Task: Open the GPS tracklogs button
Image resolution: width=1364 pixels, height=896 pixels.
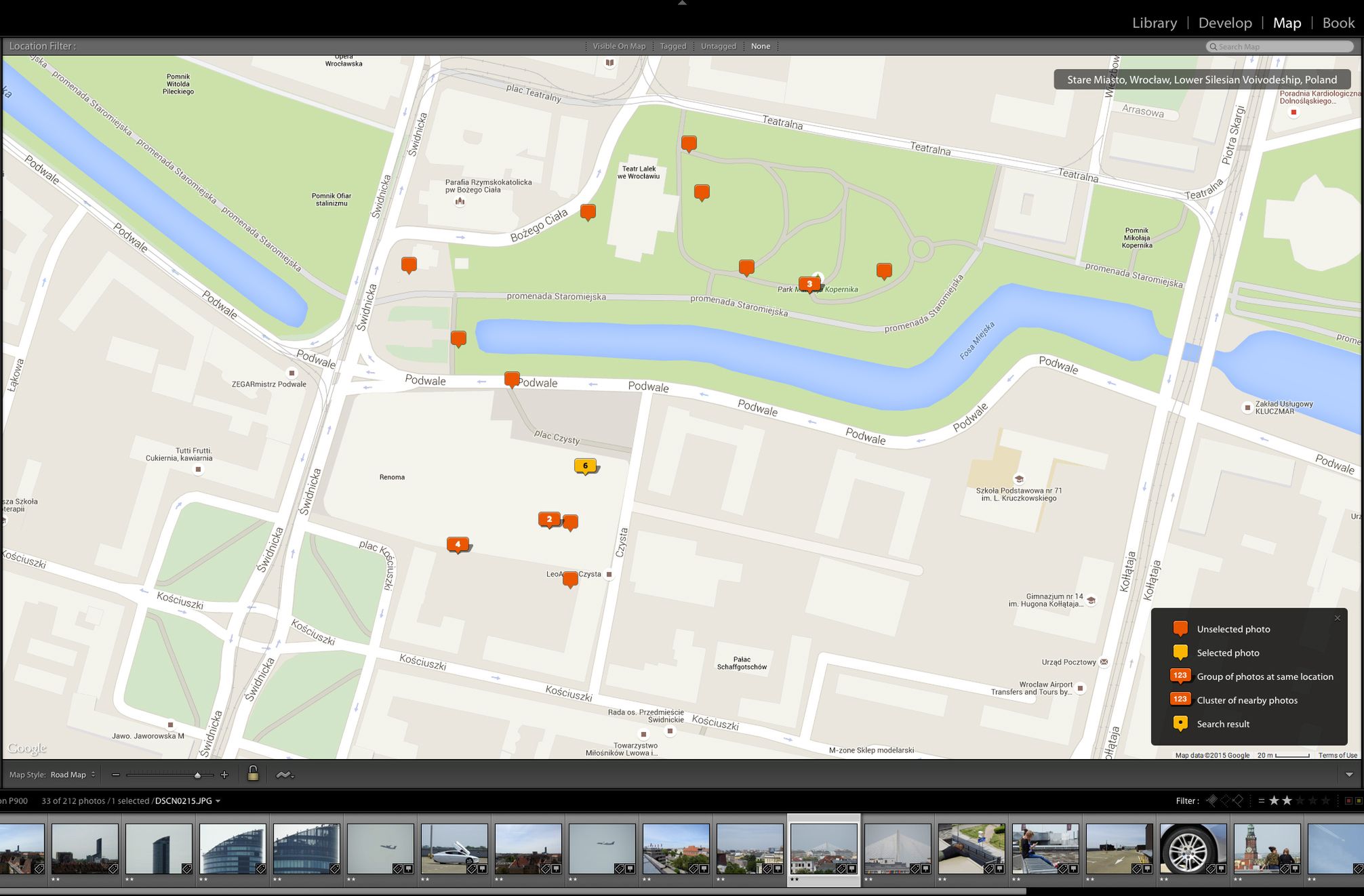Action: click(x=285, y=775)
